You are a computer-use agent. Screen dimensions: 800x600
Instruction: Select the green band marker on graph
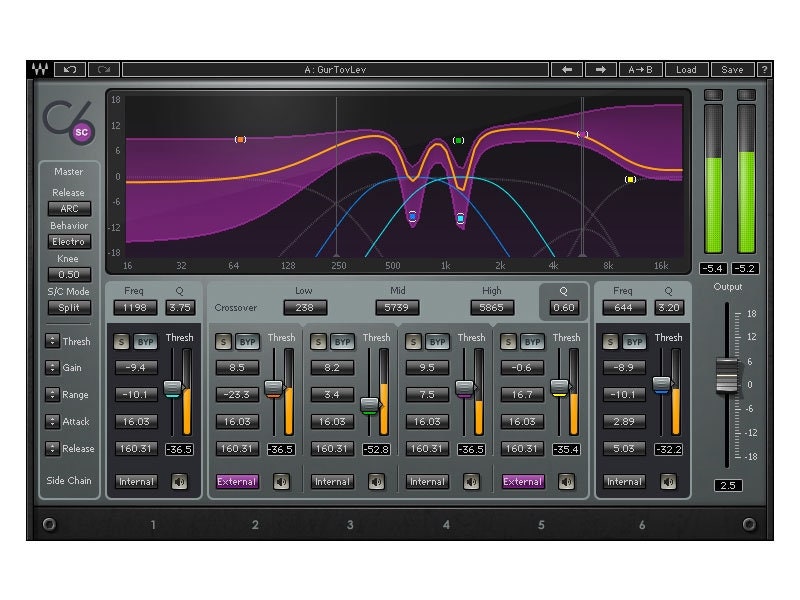click(458, 140)
